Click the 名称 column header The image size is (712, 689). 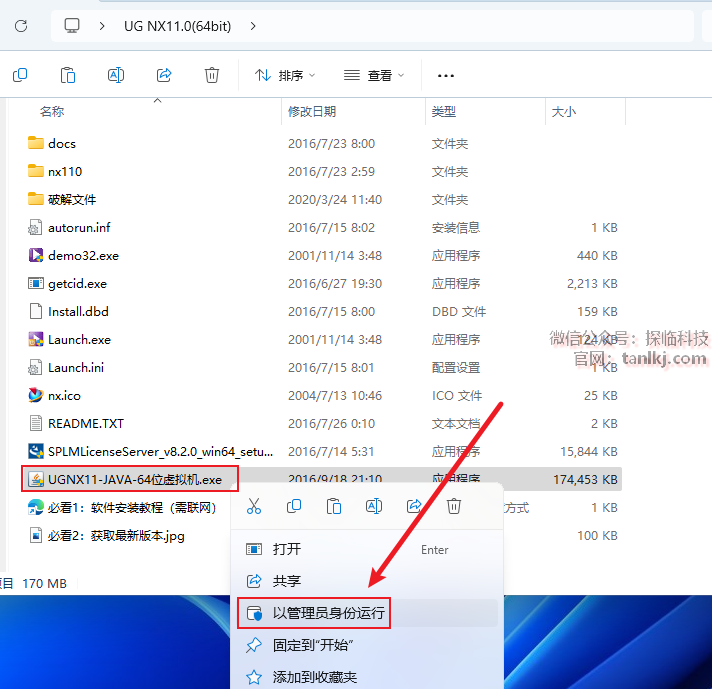click(52, 112)
